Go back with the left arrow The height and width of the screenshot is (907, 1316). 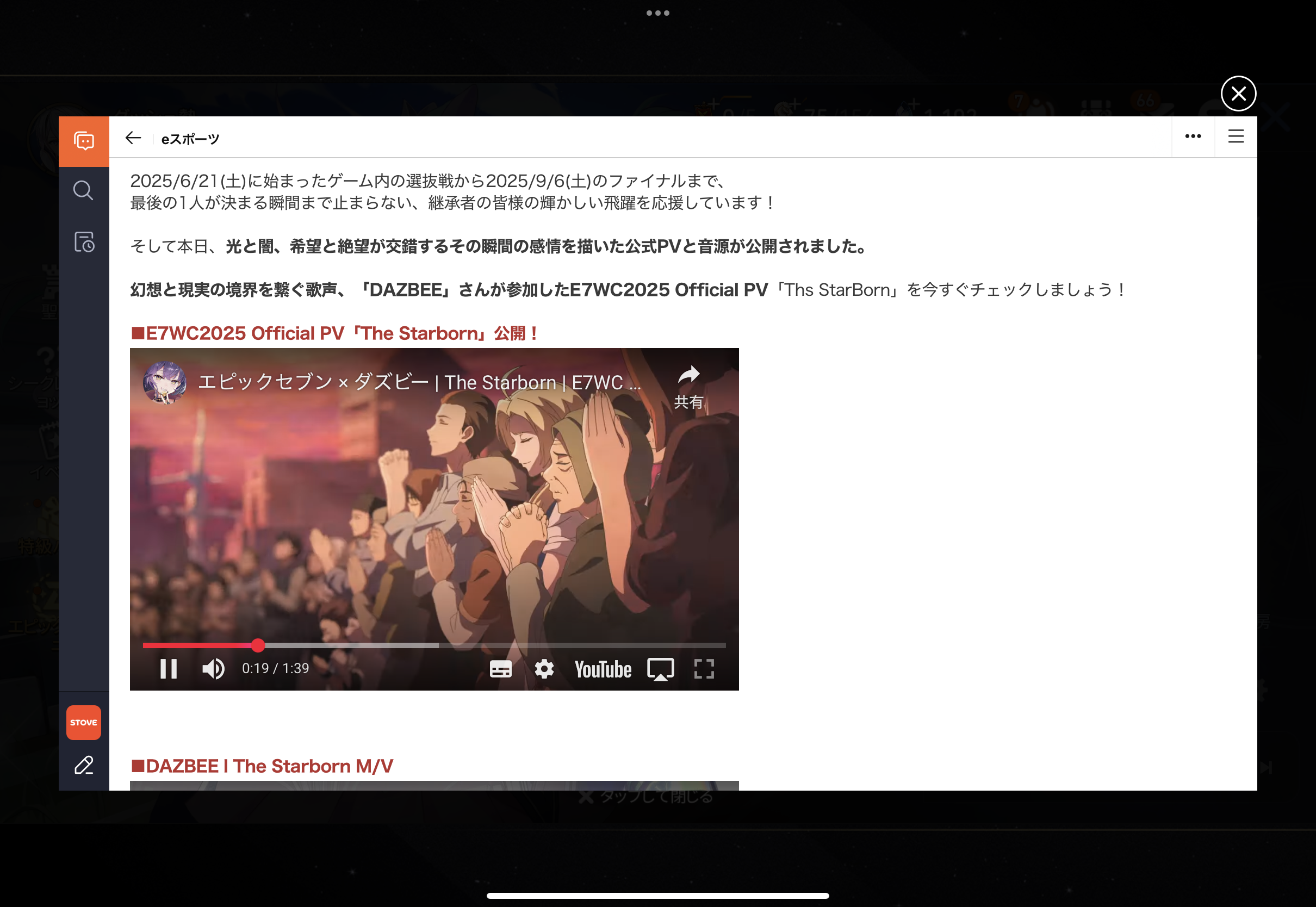[133, 138]
